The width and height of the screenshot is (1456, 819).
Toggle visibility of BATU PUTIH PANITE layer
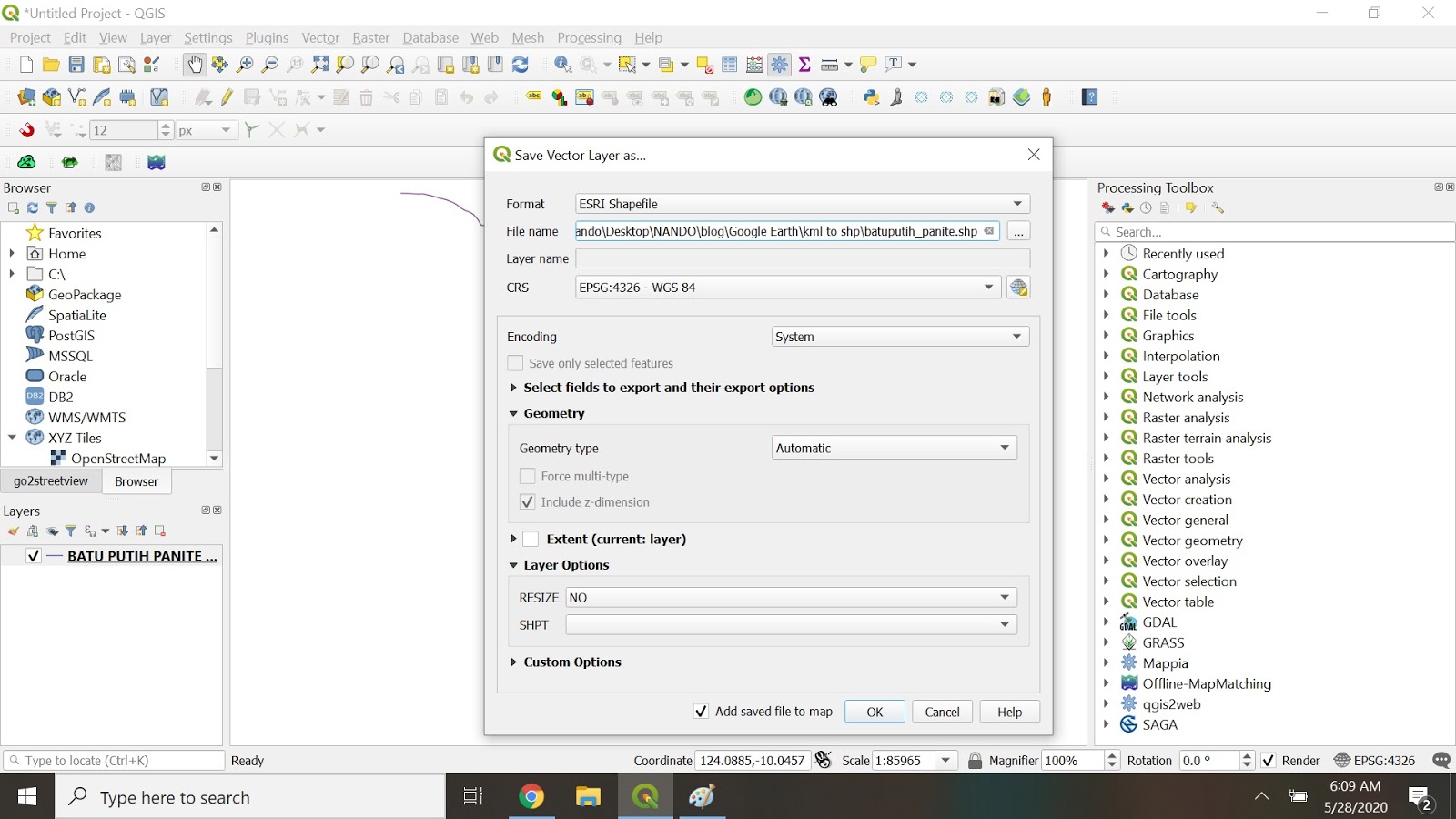[33, 556]
